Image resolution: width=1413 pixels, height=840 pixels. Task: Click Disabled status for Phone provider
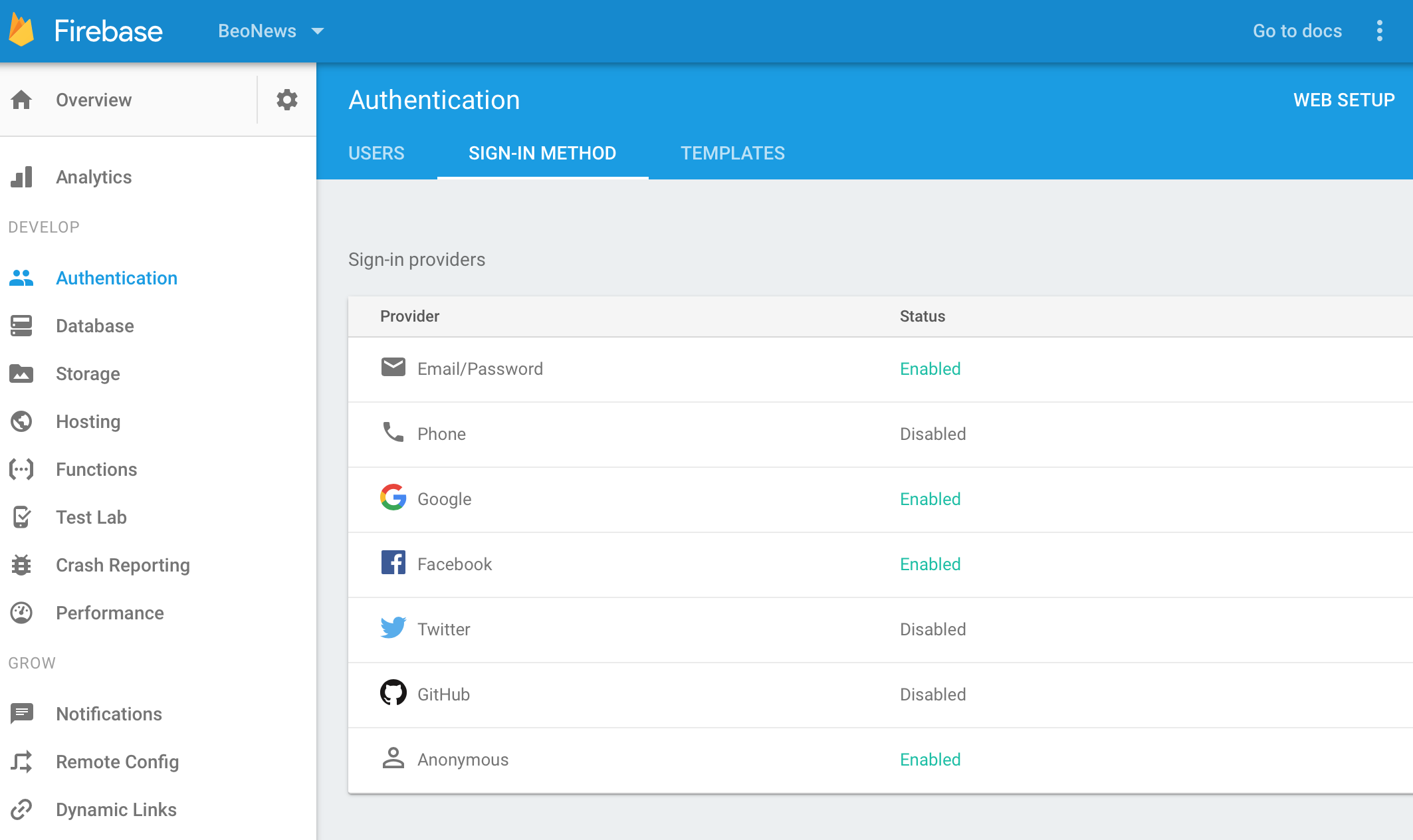(932, 434)
